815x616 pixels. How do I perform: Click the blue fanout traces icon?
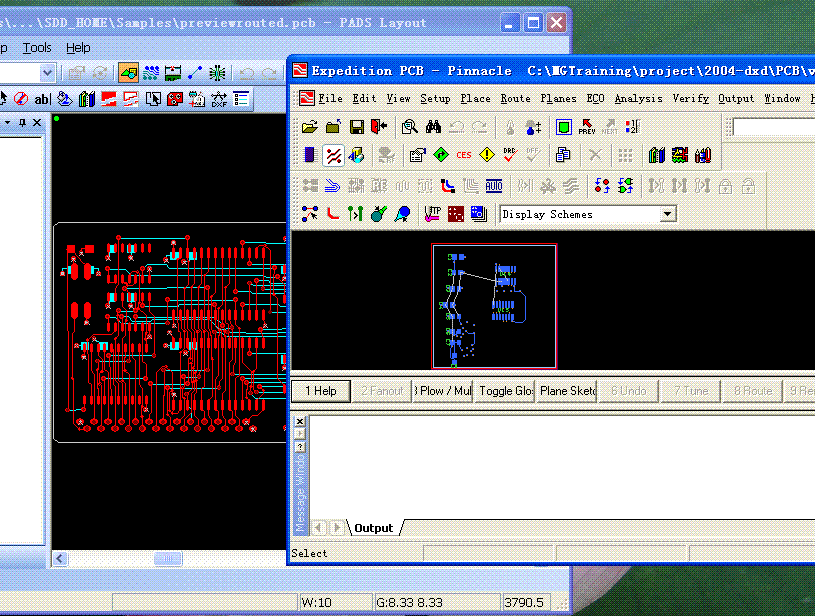[333, 186]
